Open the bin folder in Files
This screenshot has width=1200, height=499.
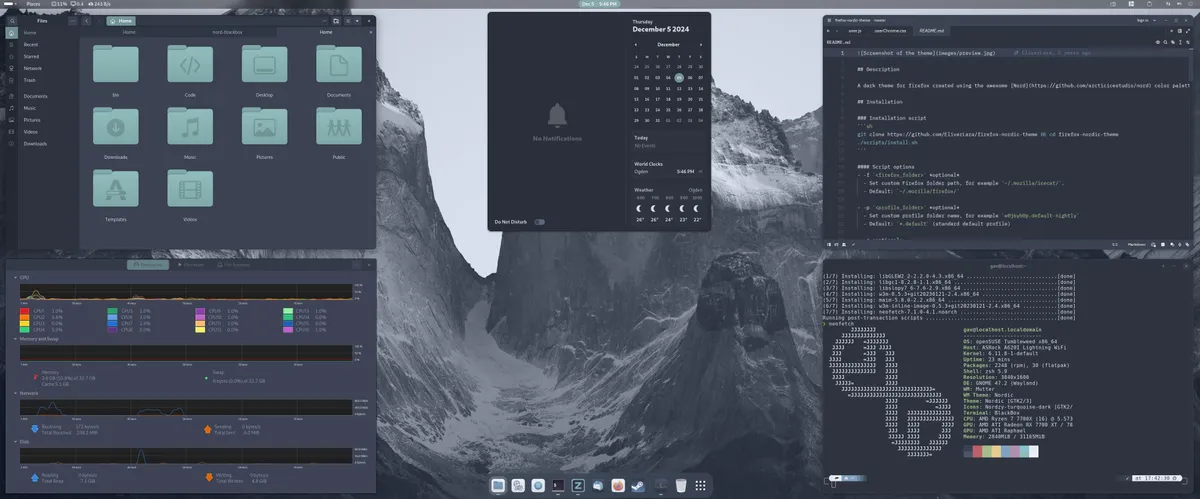point(116,66)
